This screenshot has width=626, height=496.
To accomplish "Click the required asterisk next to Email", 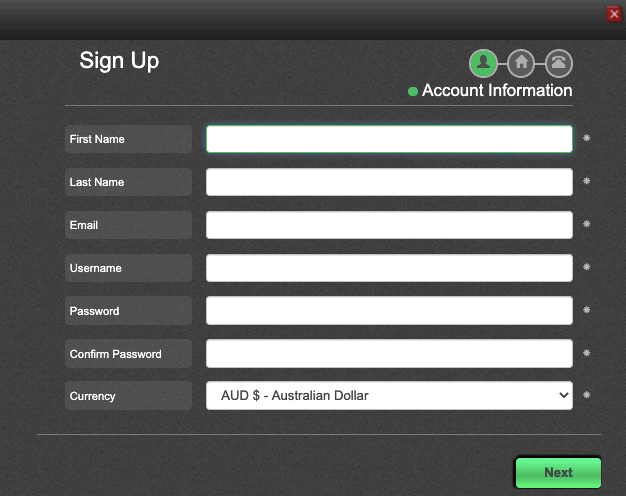I will point(587,225).
